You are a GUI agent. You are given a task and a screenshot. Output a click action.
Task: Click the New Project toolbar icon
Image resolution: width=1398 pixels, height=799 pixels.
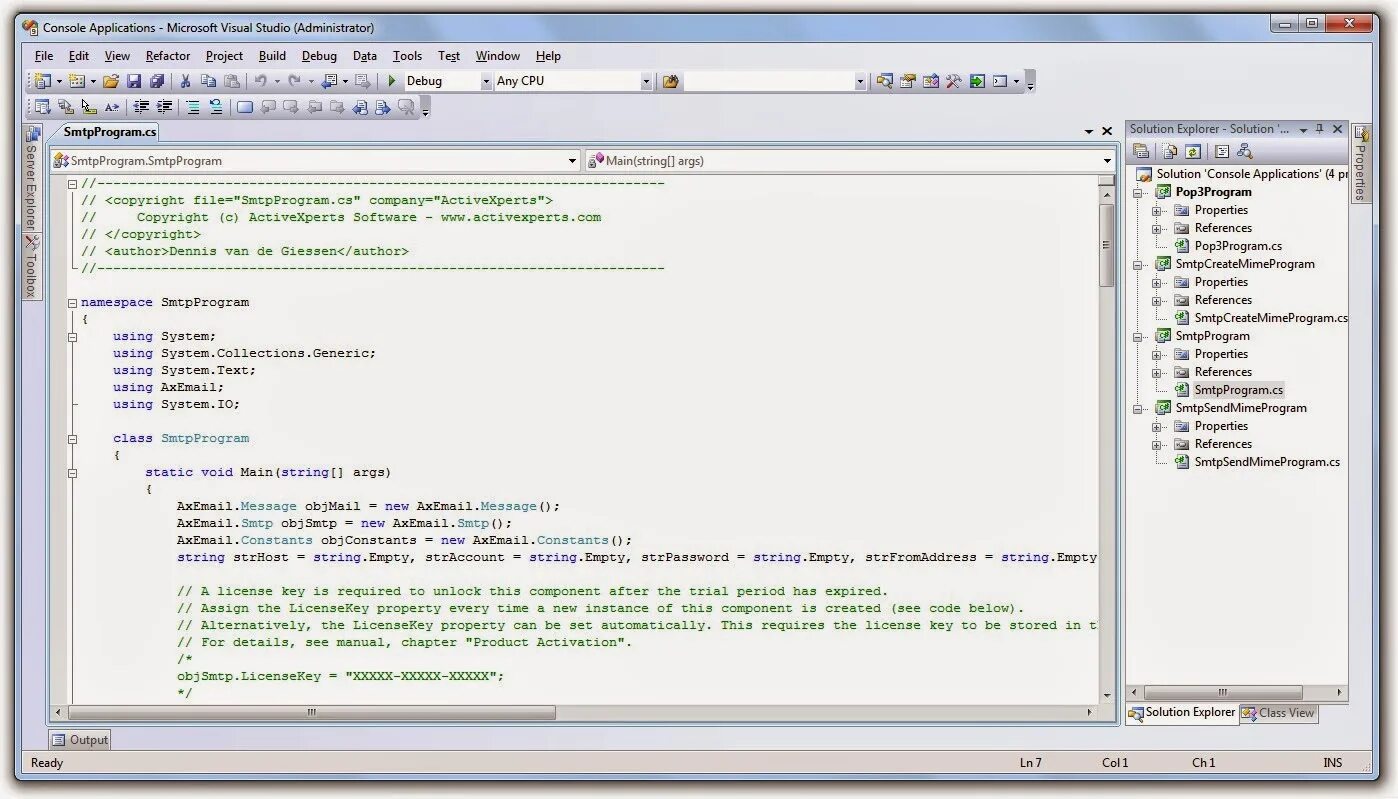(x=42, y=81)
